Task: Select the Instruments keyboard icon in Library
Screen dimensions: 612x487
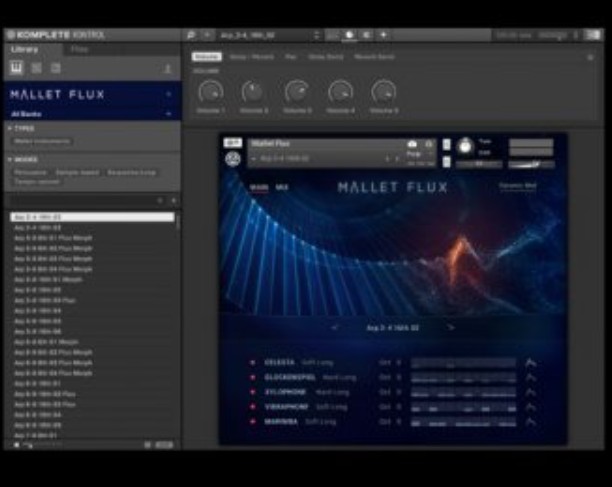Action: (x=16, y=68)
